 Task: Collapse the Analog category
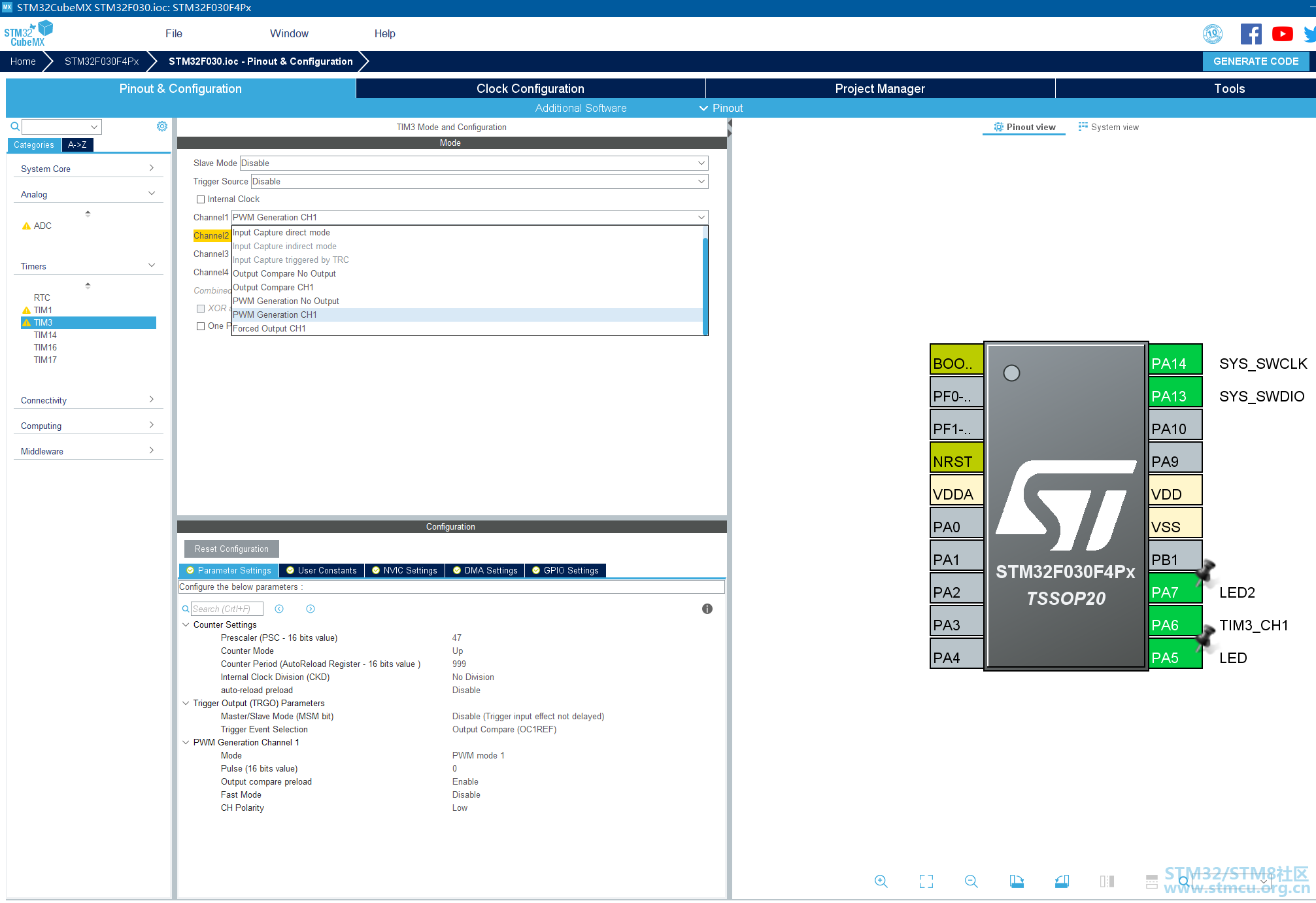click(88, 194)
